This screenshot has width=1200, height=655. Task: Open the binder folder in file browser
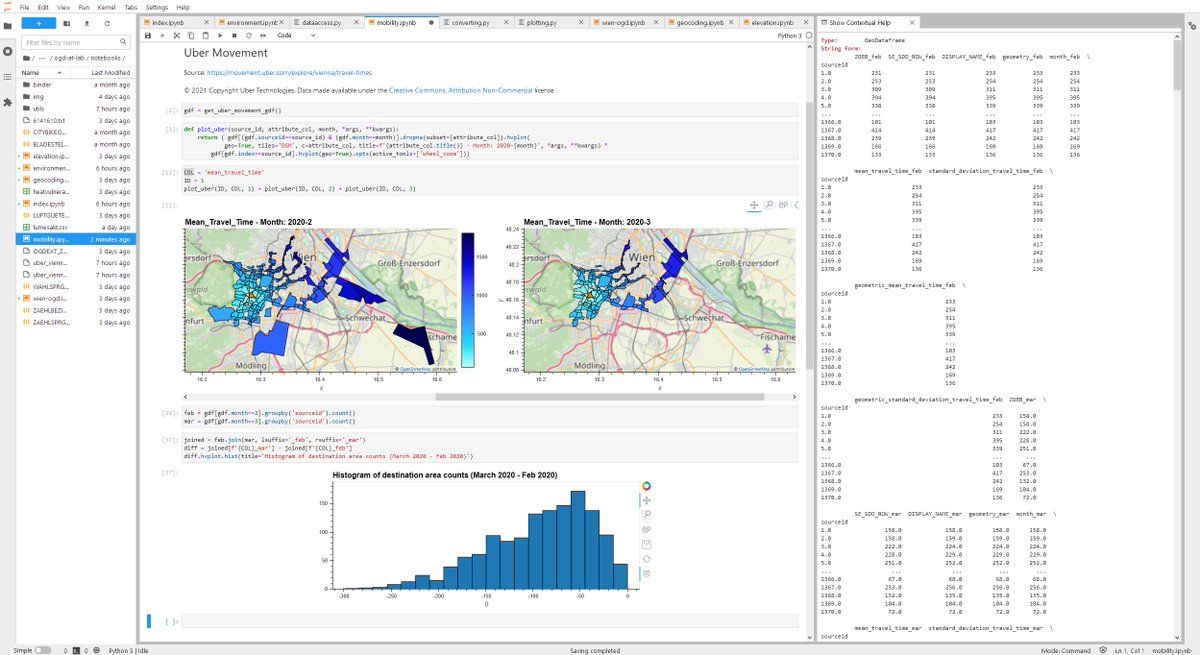click(76, 85)
